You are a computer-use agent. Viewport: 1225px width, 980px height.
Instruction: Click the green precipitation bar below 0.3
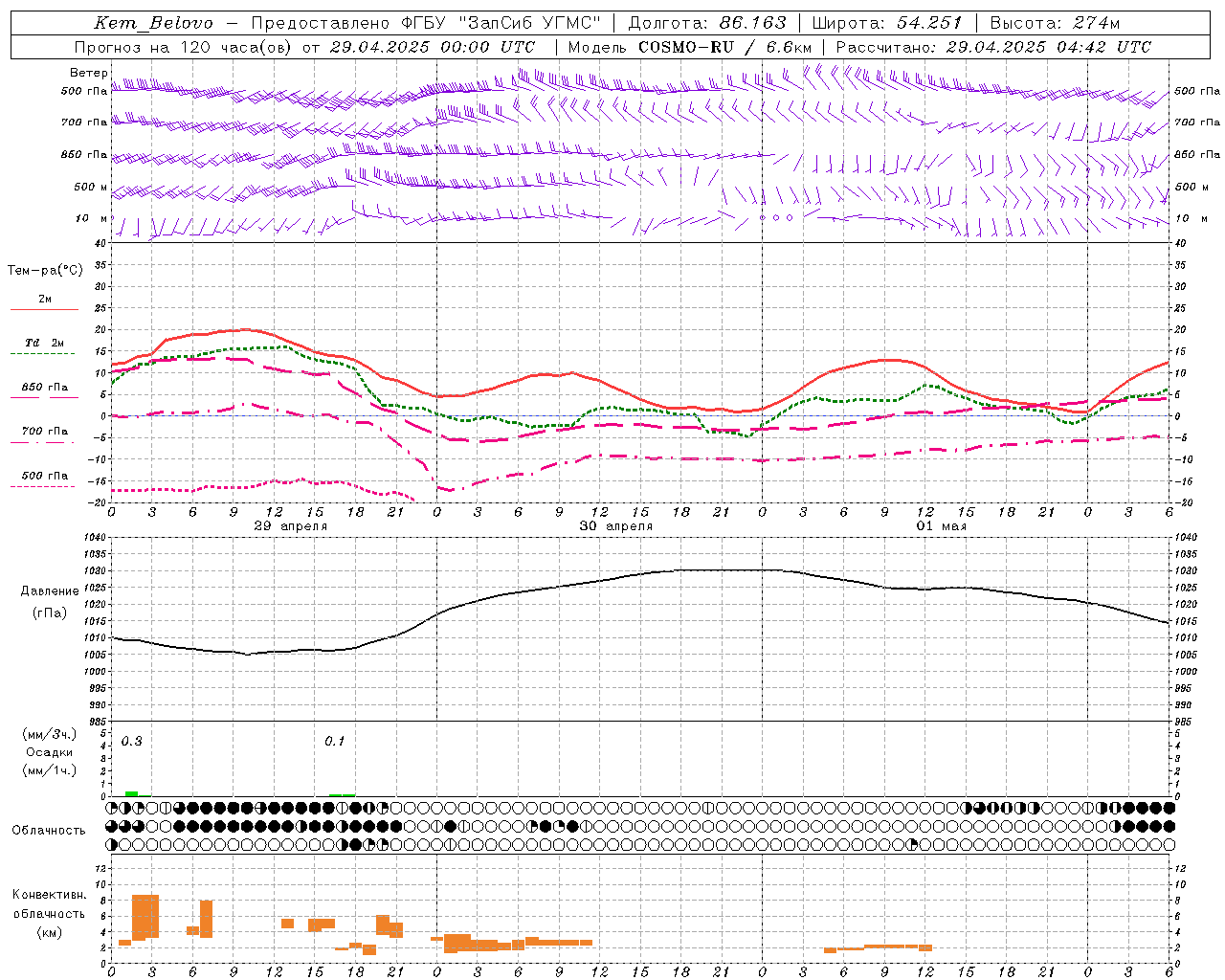click(132, 793)
